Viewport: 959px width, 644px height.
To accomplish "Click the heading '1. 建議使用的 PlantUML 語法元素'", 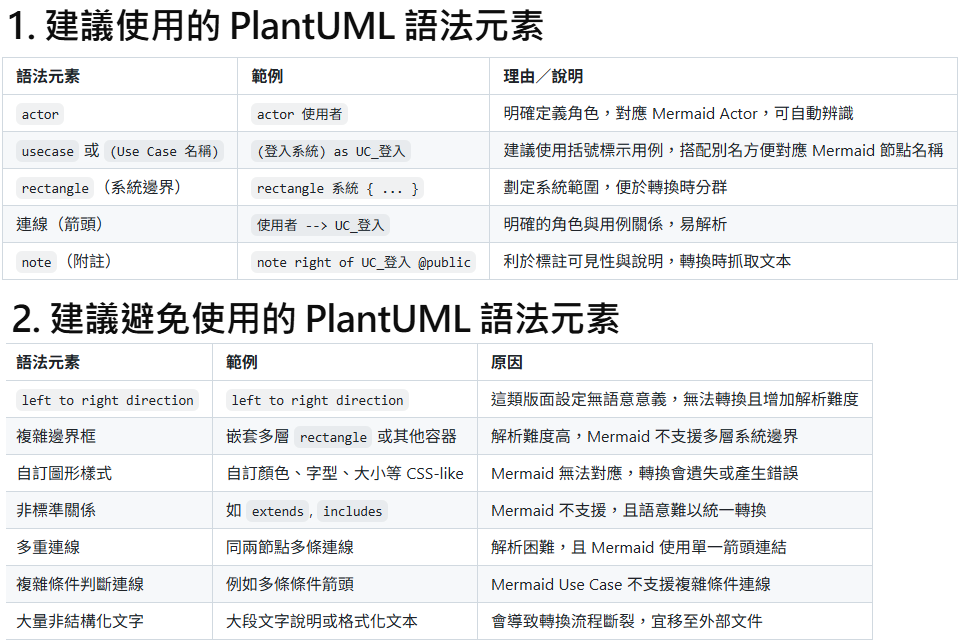I will [276, 26].
